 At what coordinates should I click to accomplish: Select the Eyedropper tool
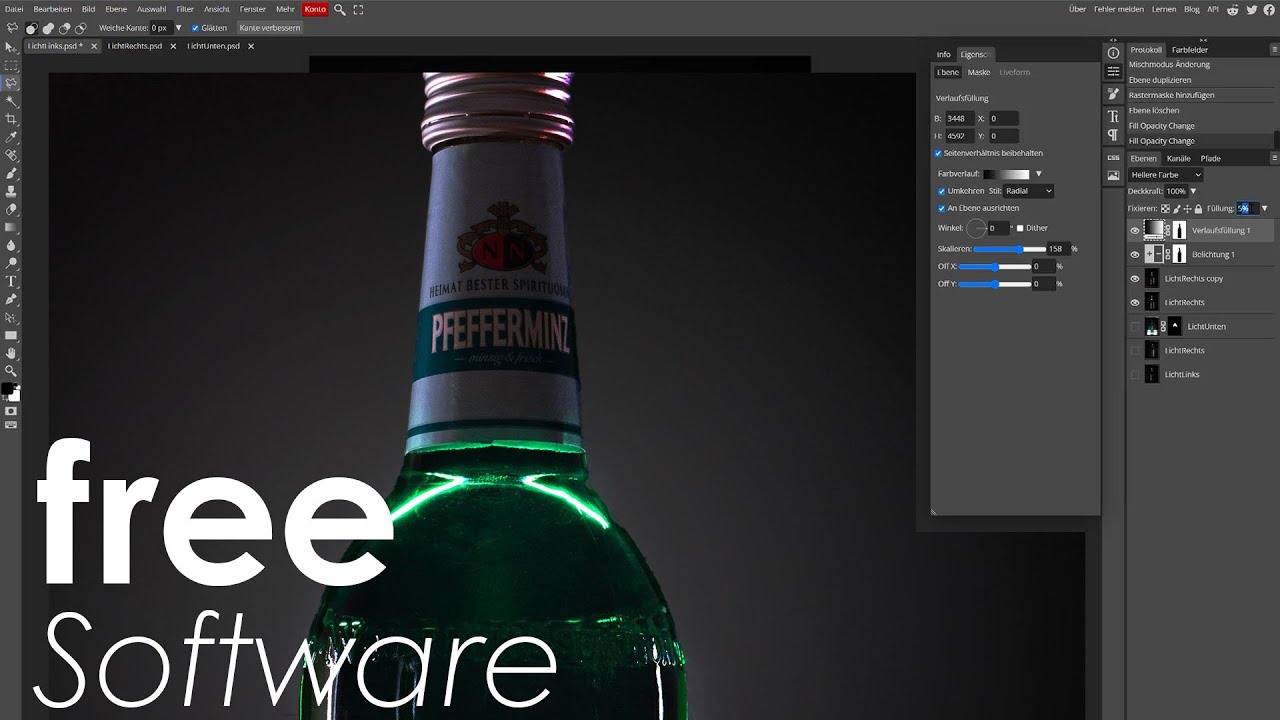pyautogui.click(x=11, y=137)
